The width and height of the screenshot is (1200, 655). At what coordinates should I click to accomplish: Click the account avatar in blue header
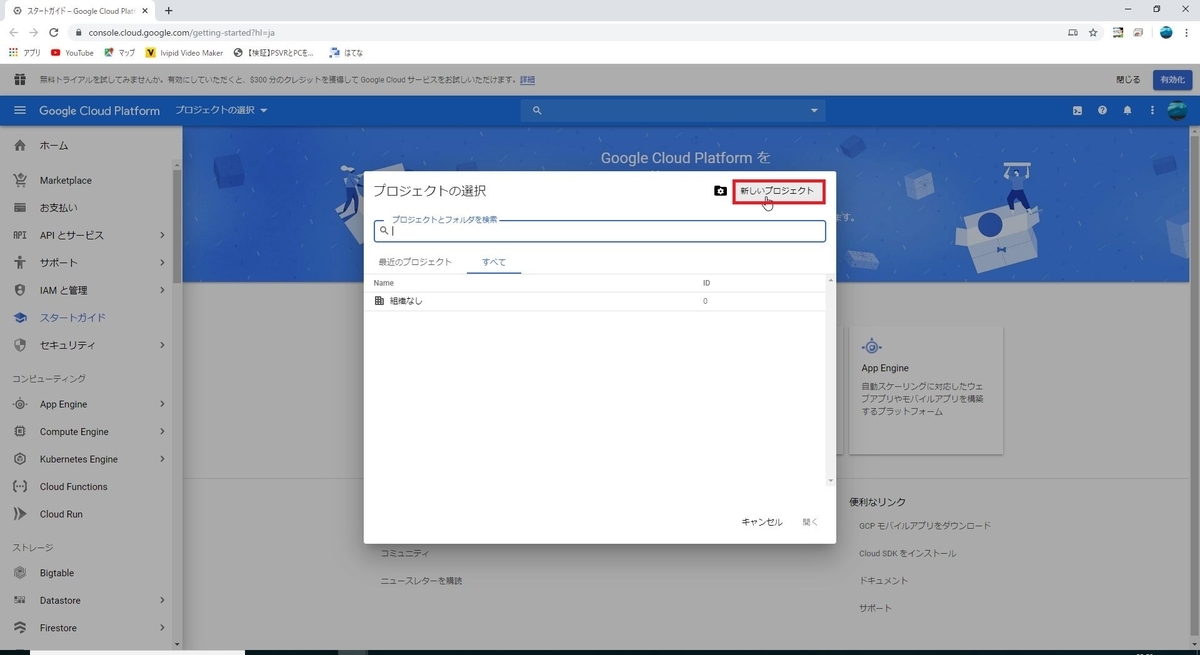pyautogui.click(x=1177, y=110)
